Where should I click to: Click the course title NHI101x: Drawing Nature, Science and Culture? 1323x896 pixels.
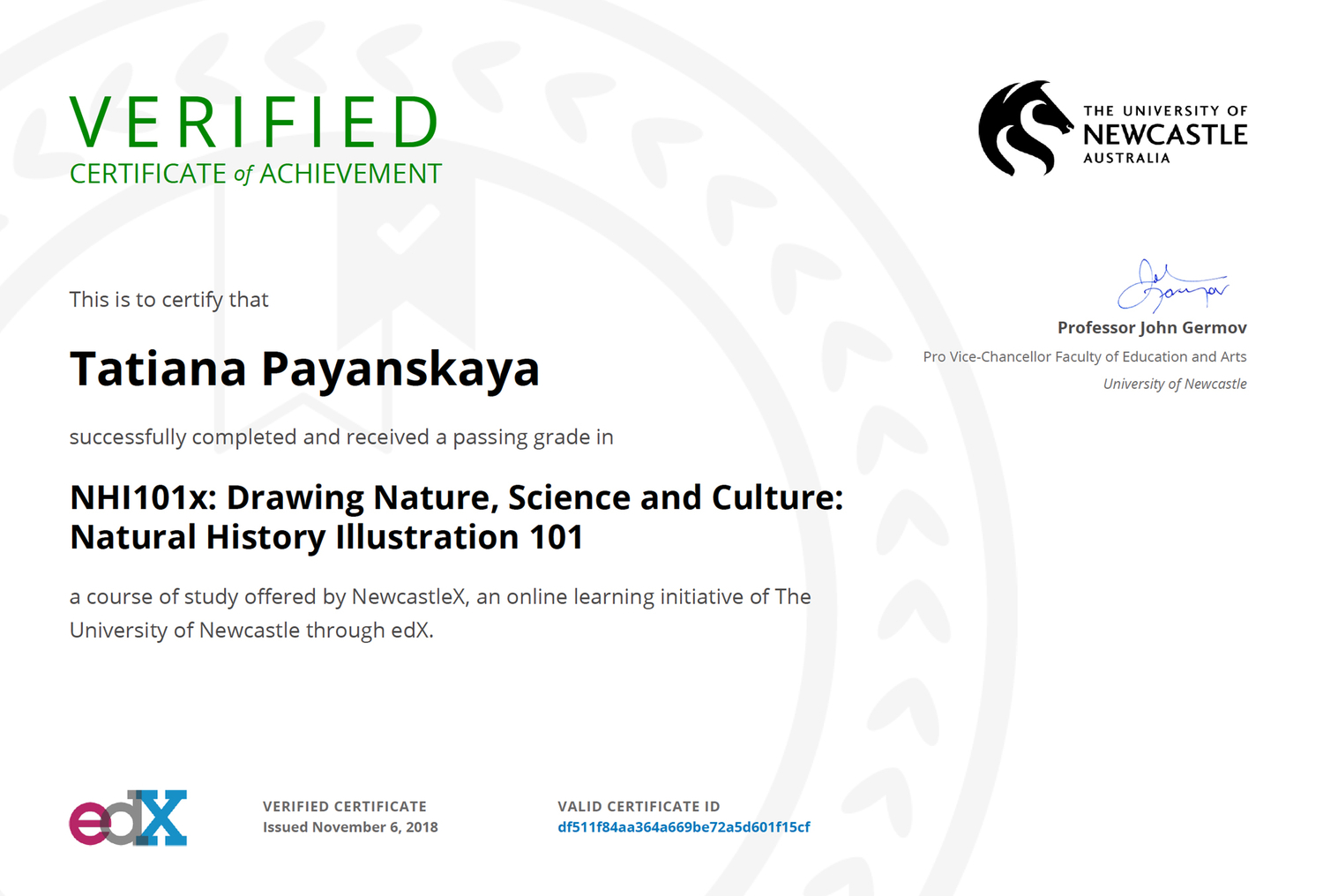coord(457,498)
